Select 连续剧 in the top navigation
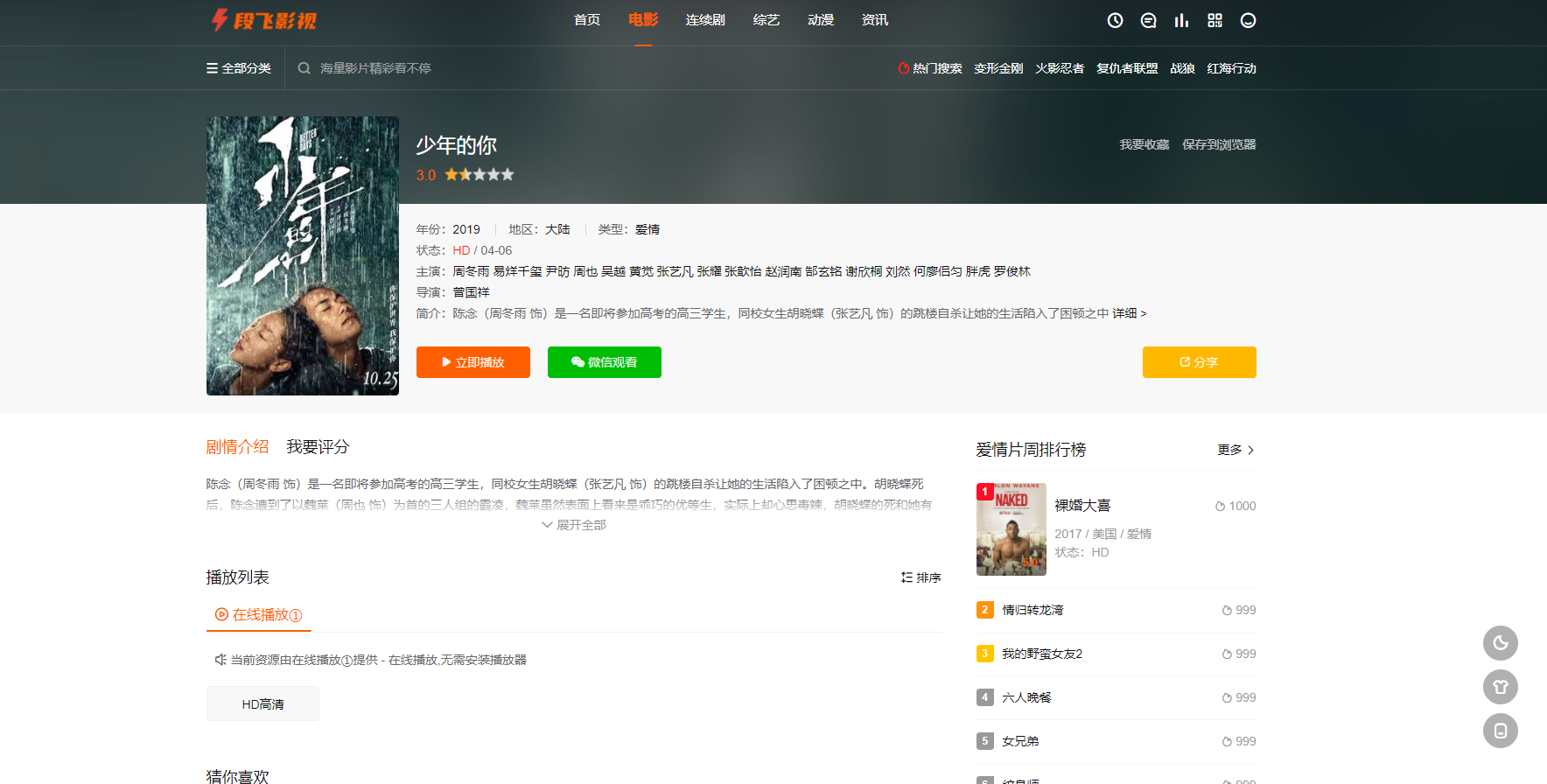The height and width of the screenshot is (784, 1547). pos(705,20)
